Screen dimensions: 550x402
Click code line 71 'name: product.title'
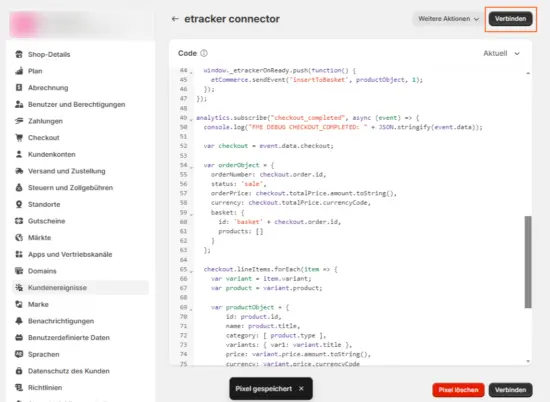263,326
